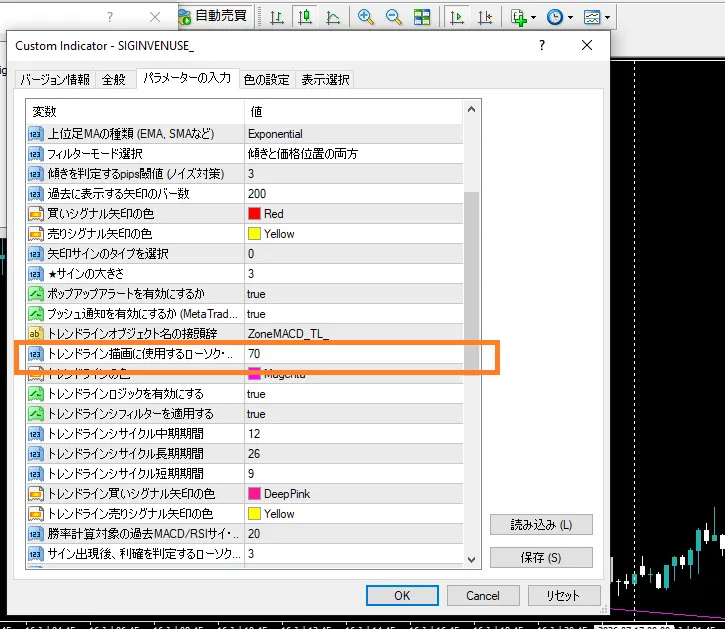The width and height of the screenshot is (725, 629).
Task: Open dropdown arrow beside clock icon
Action: point(571,18)
